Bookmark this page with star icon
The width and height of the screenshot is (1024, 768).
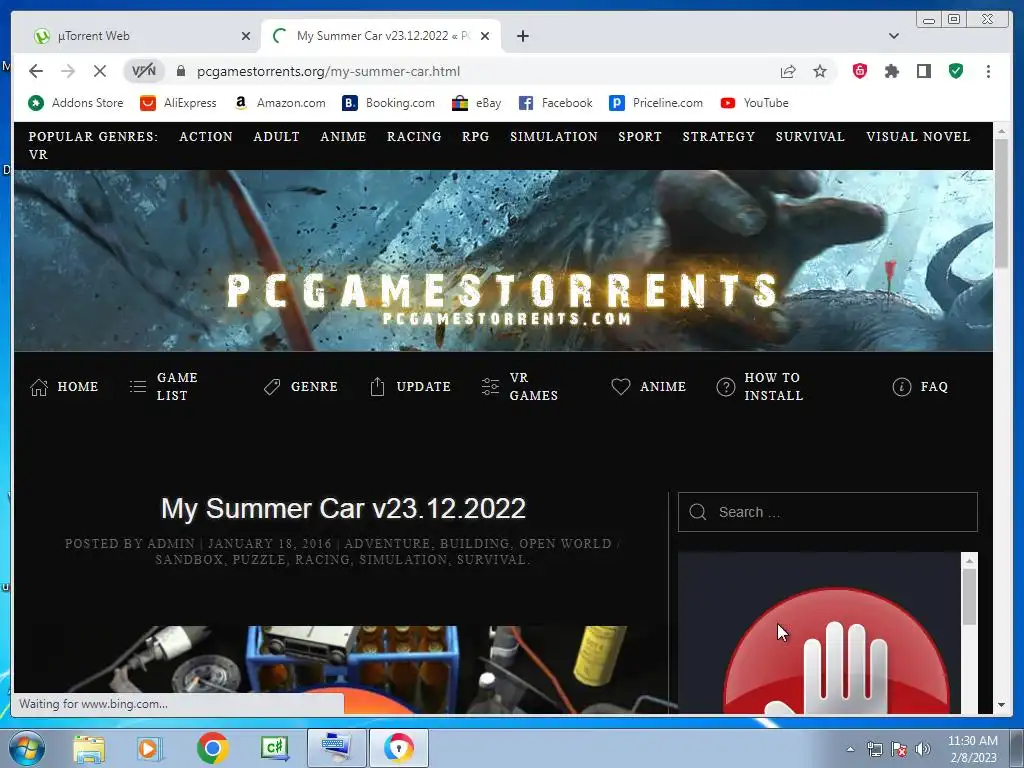(820, 71)
